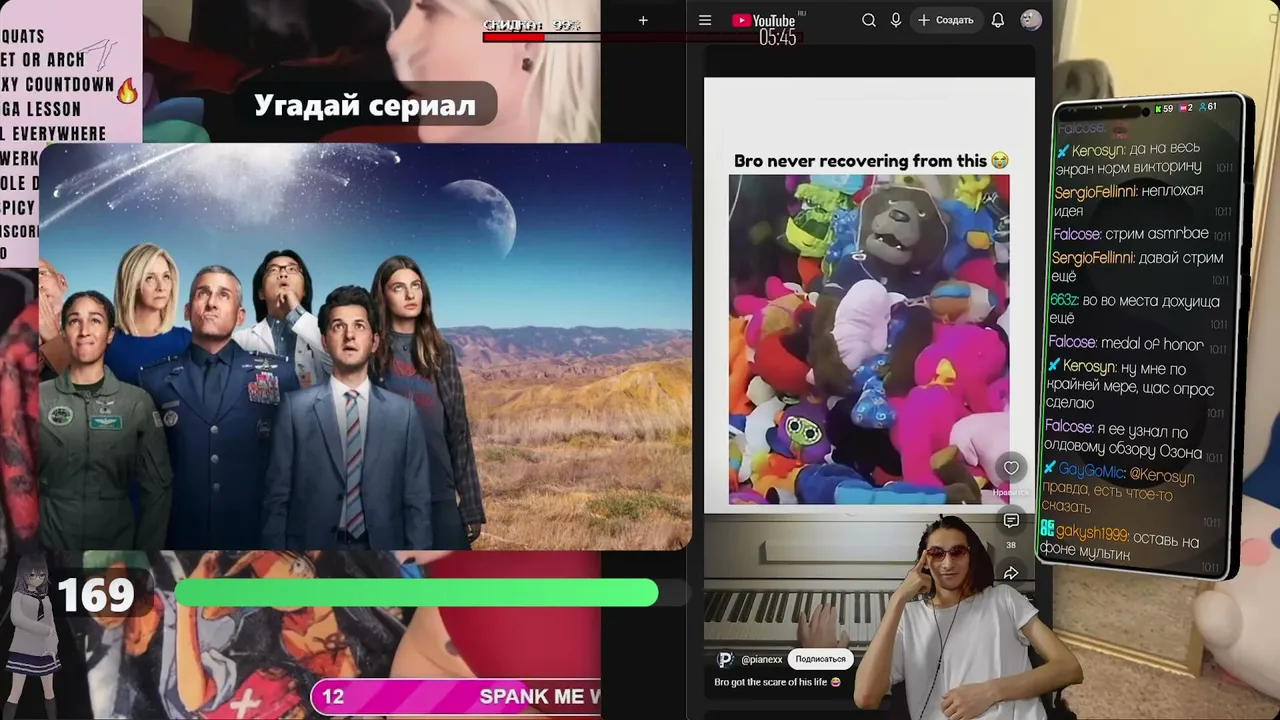Screen dimensions: 1280x720
Task: Click the "ET OR ARCH" list entry
Action: [43, 60]
